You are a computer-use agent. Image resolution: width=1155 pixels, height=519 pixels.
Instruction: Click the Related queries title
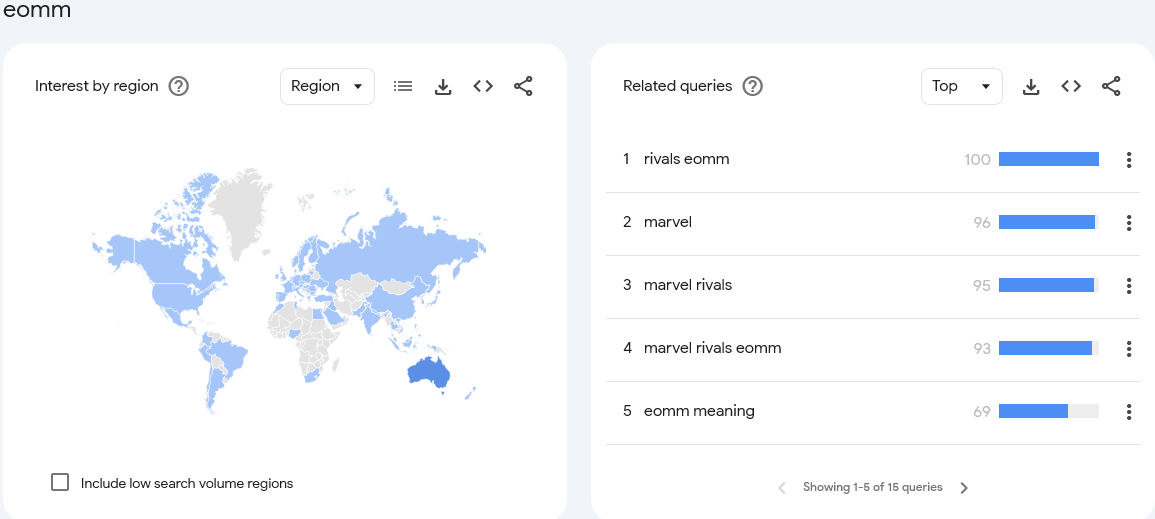(x=678, y=86)
